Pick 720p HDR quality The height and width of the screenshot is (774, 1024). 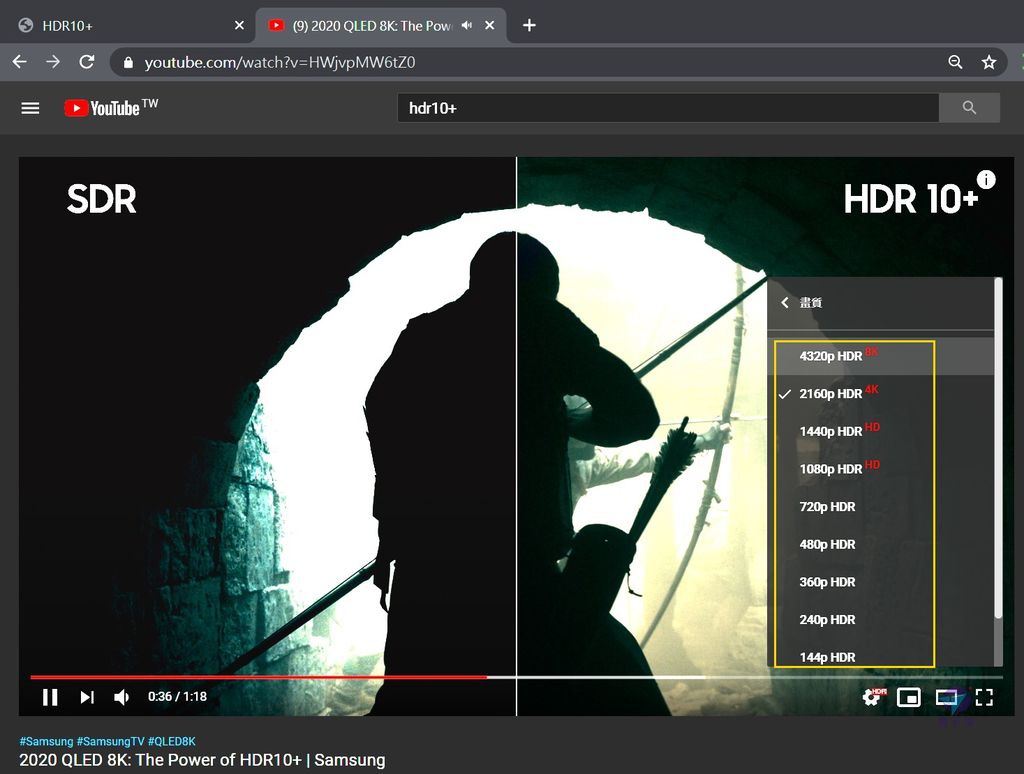(880, 507)
